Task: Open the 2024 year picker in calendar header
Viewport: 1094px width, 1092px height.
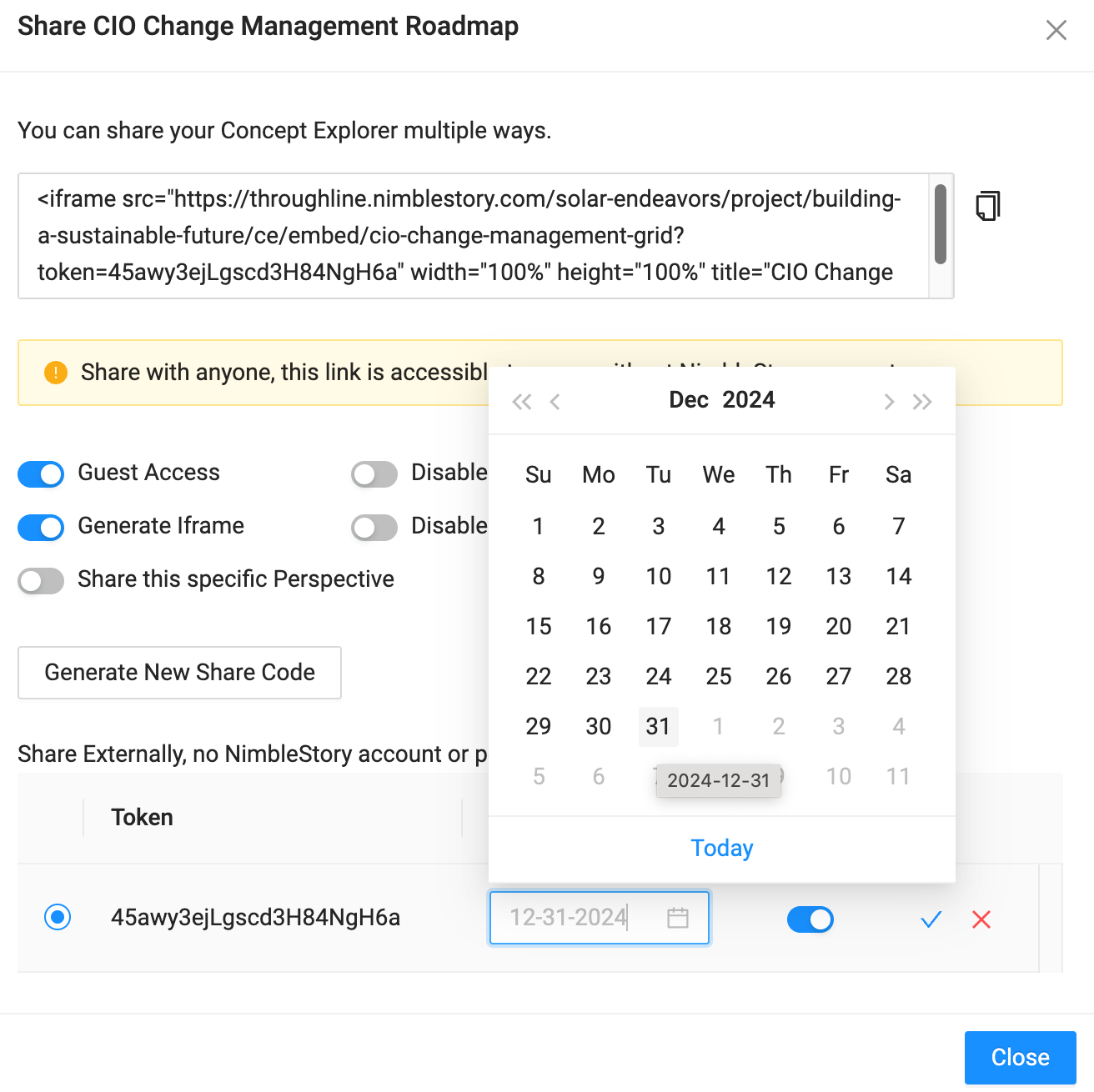Action: pos(748,400)
